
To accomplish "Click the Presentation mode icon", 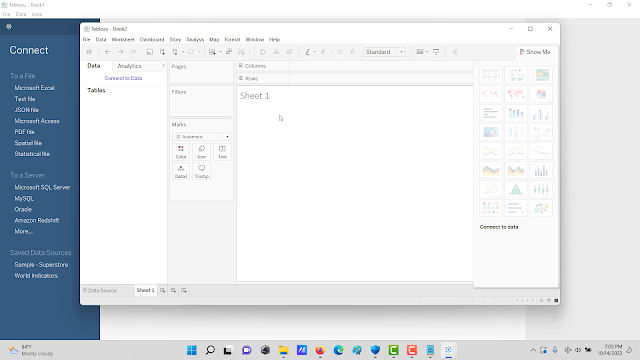I will pos(436,52).
